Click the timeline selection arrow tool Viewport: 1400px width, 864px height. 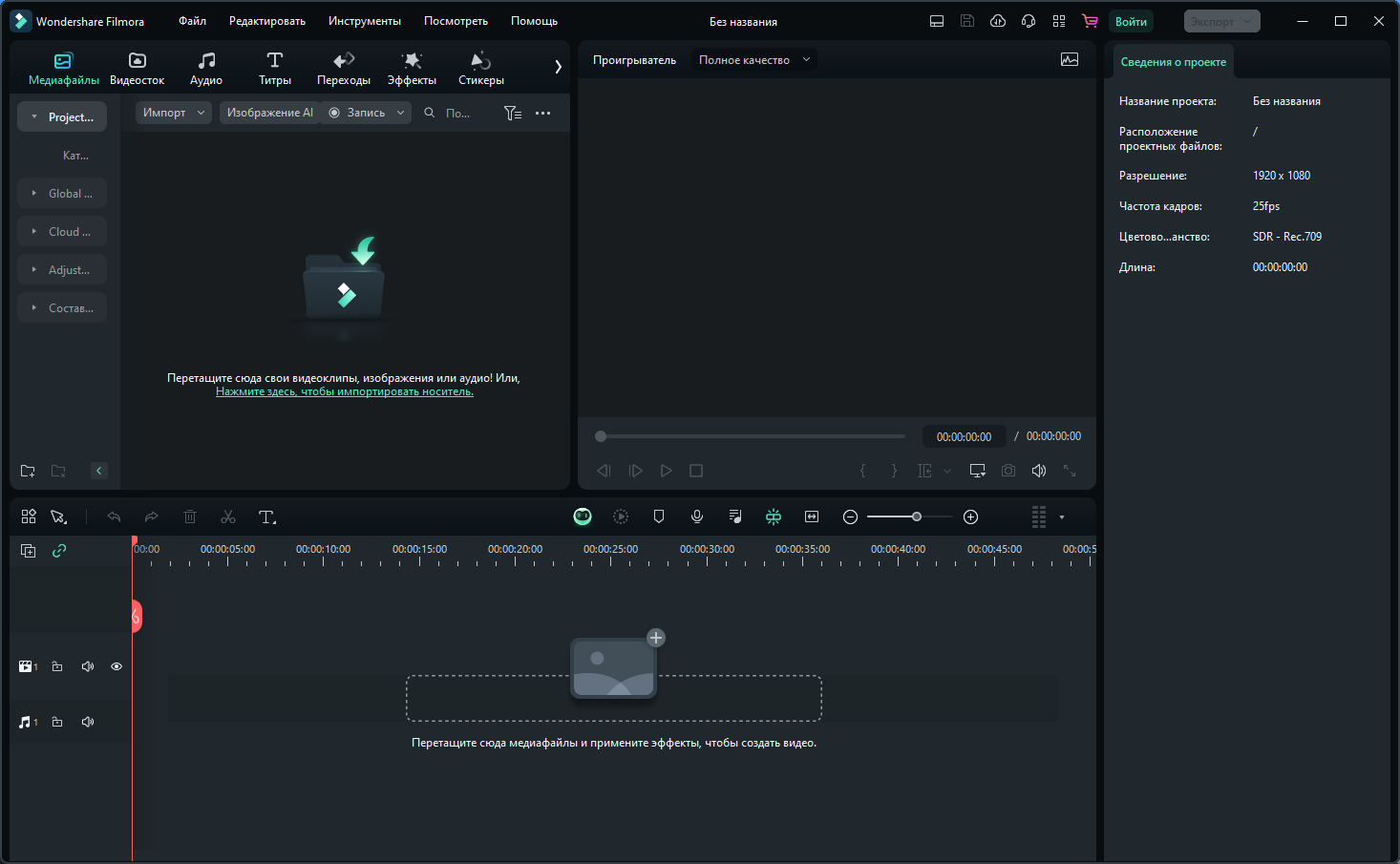click(58, 516)
